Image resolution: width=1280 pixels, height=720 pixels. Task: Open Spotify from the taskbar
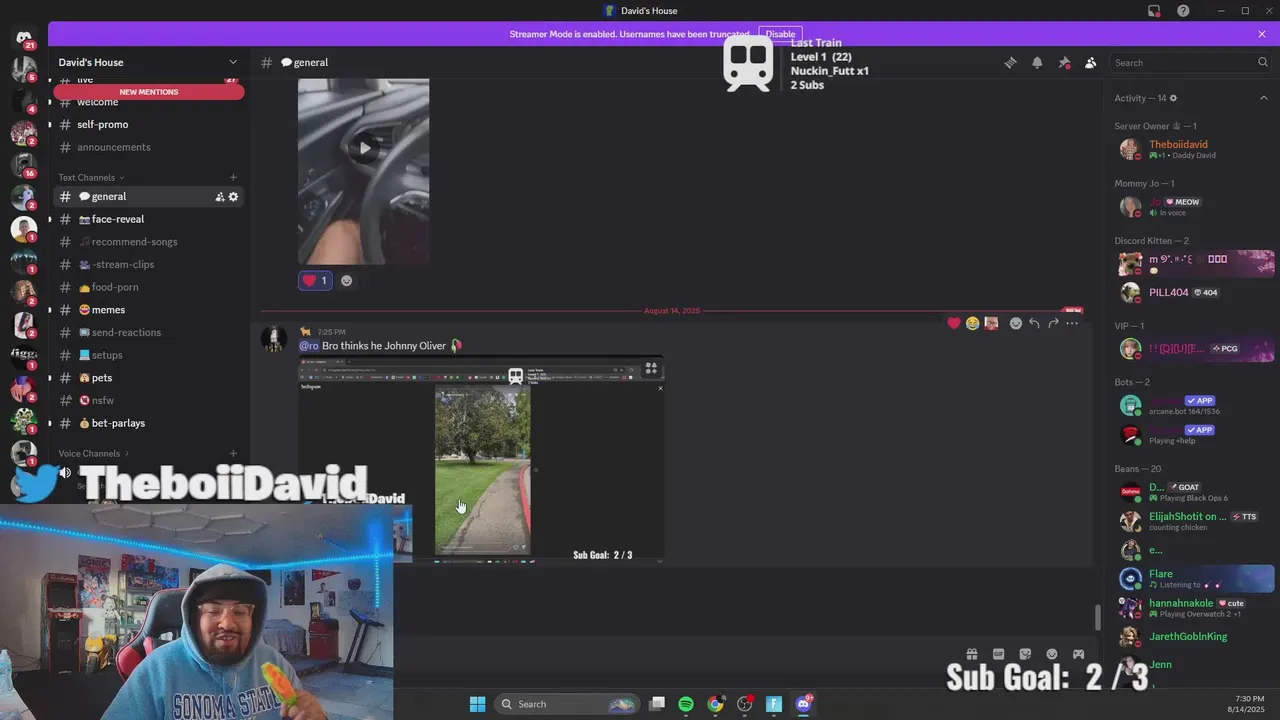686,704
